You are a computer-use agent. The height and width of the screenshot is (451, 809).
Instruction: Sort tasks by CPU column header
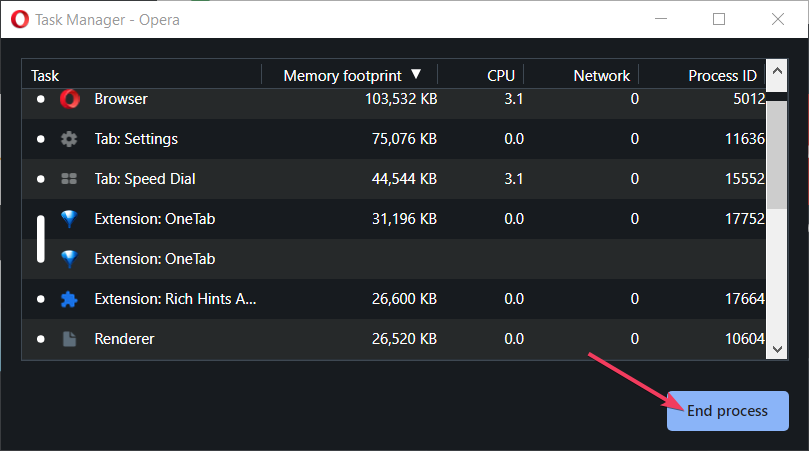tap(500, 75)
